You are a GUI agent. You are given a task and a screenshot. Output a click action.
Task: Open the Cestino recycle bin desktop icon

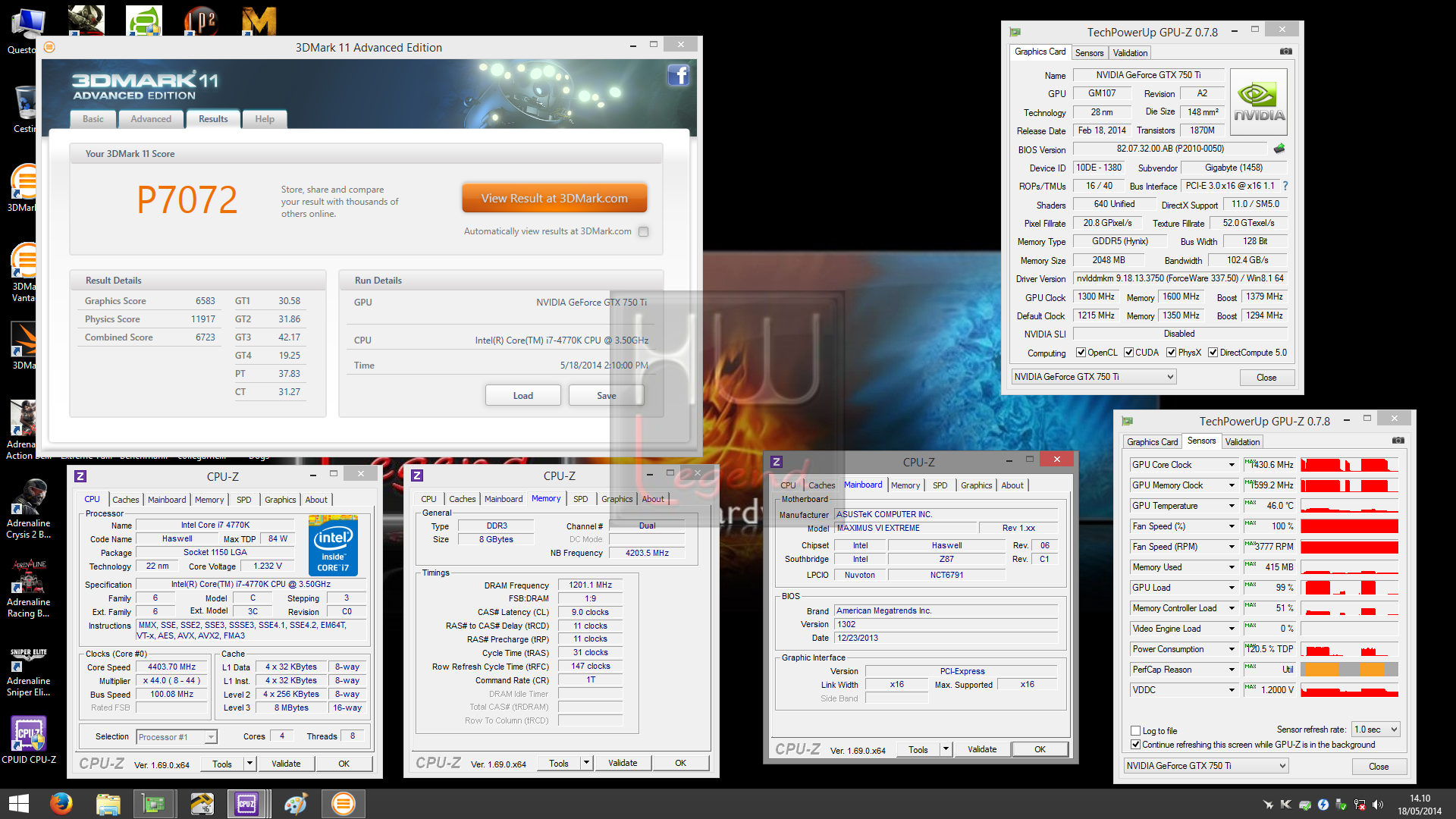point(25,108)
